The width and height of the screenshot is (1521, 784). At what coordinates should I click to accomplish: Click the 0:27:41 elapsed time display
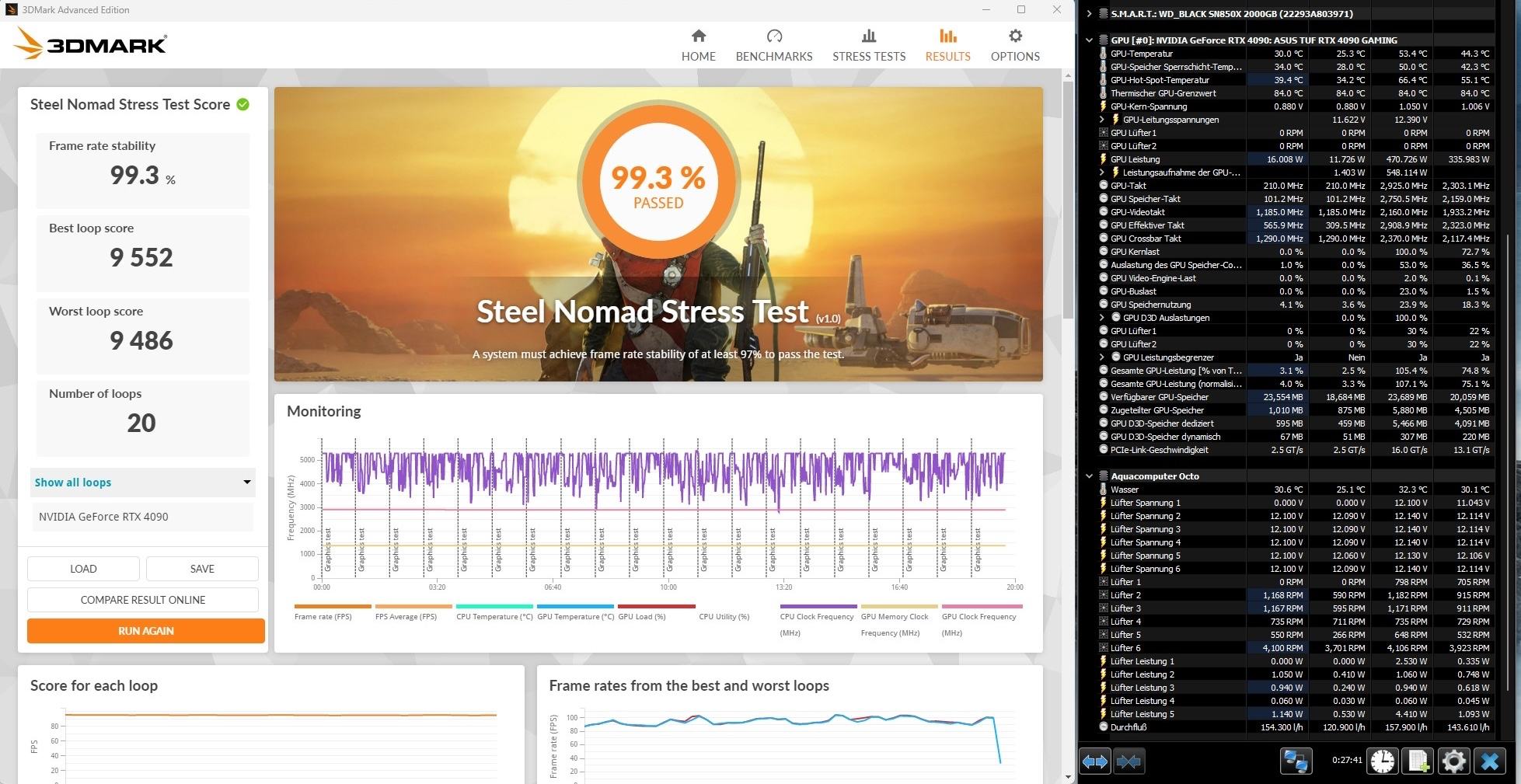(1346, 760)
